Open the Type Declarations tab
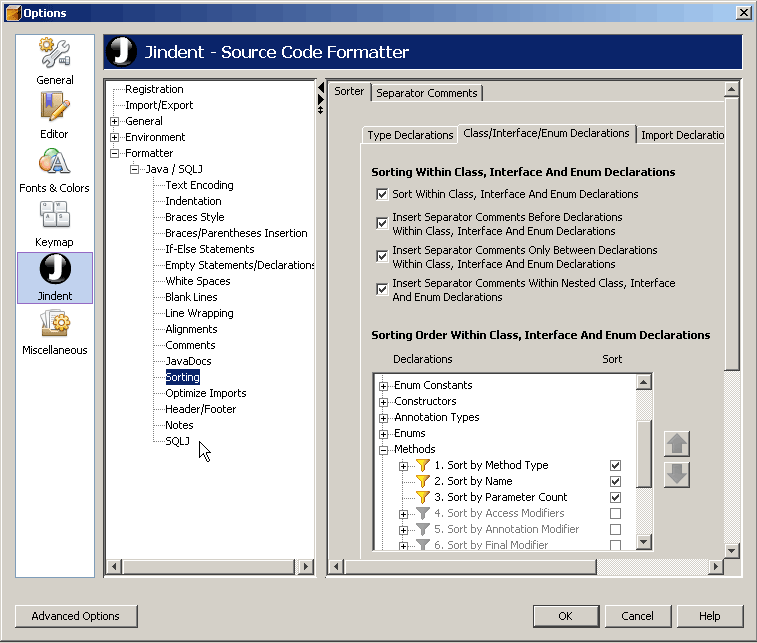Viewport: 757px width, 643px height. click(x=410, y=135)
